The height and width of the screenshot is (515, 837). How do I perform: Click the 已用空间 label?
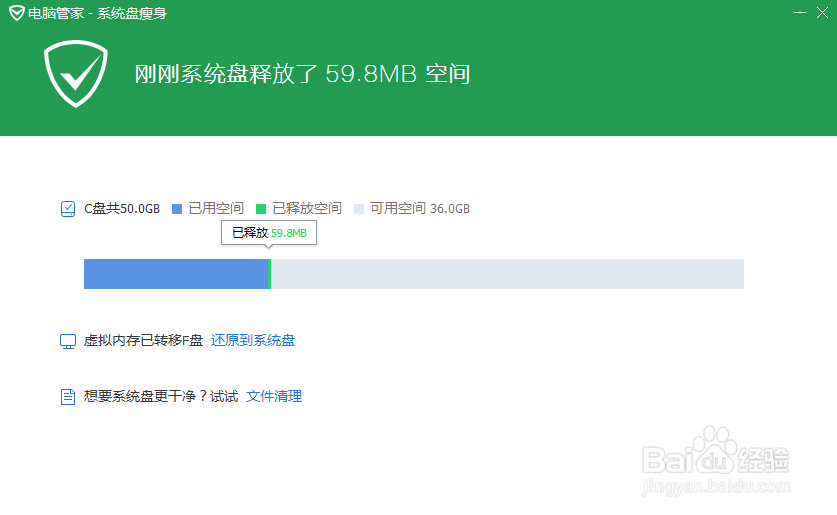tap(216, 209)
